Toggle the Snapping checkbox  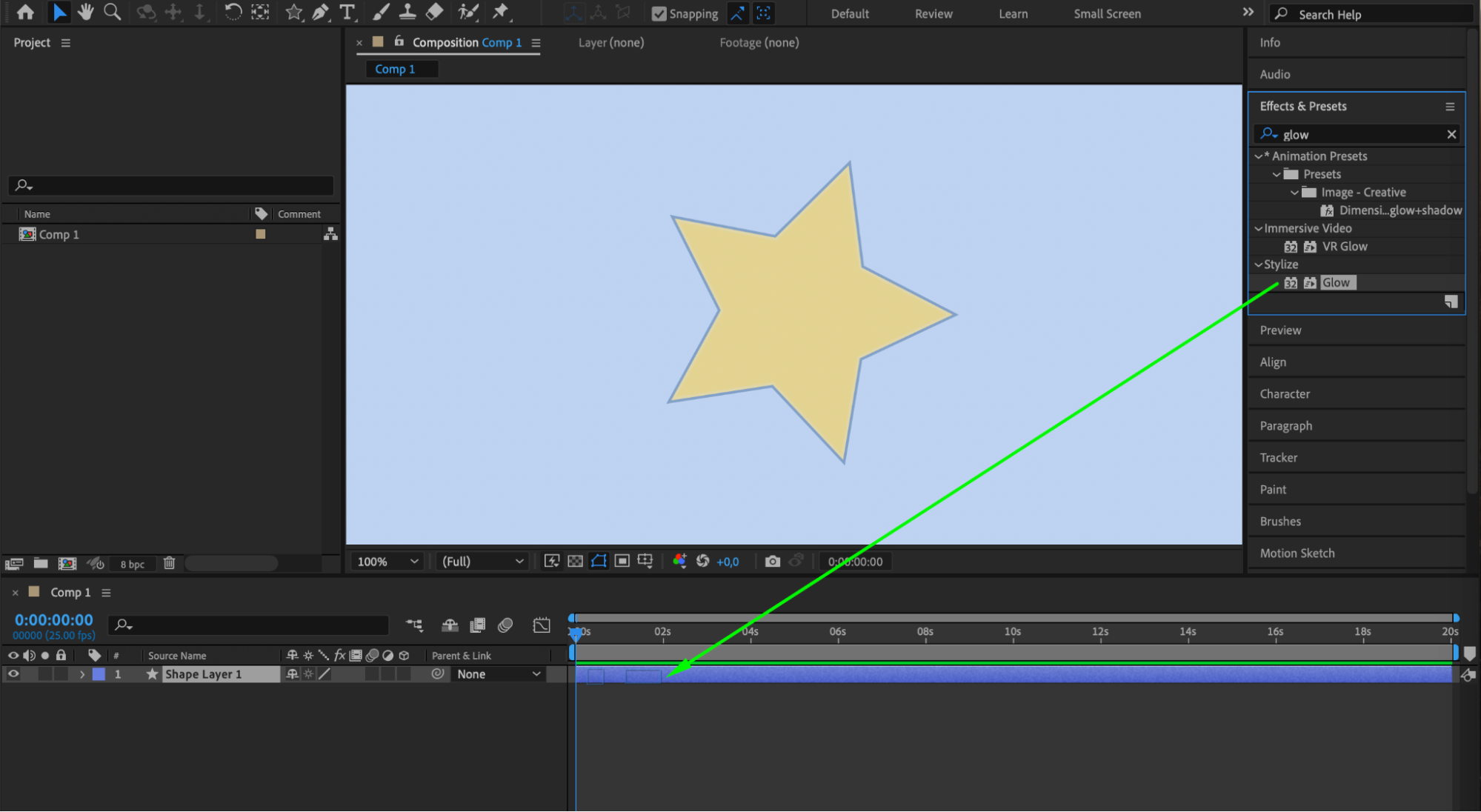[x=659, y=14]
